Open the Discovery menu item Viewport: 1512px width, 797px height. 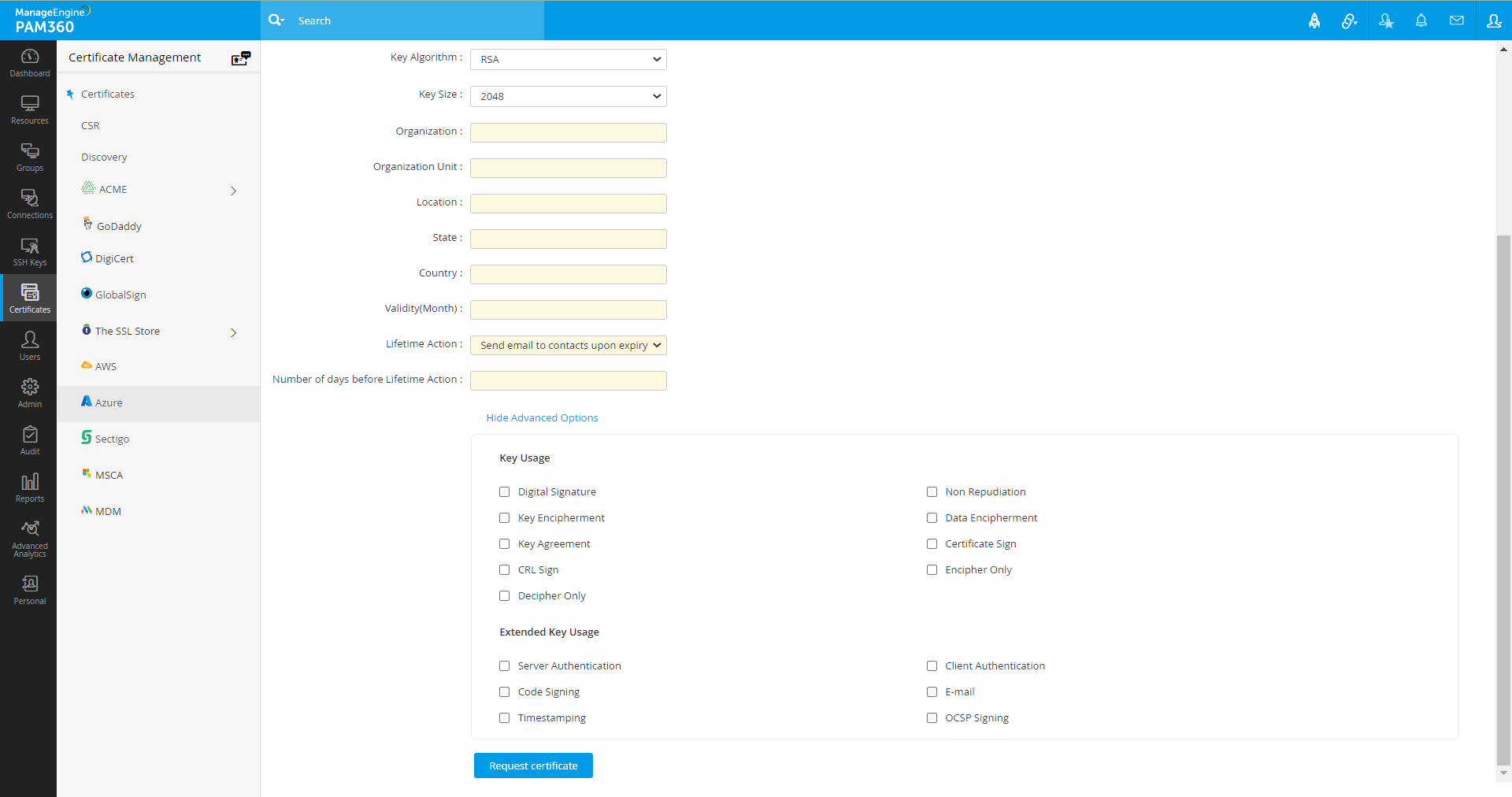click(104, 158)
